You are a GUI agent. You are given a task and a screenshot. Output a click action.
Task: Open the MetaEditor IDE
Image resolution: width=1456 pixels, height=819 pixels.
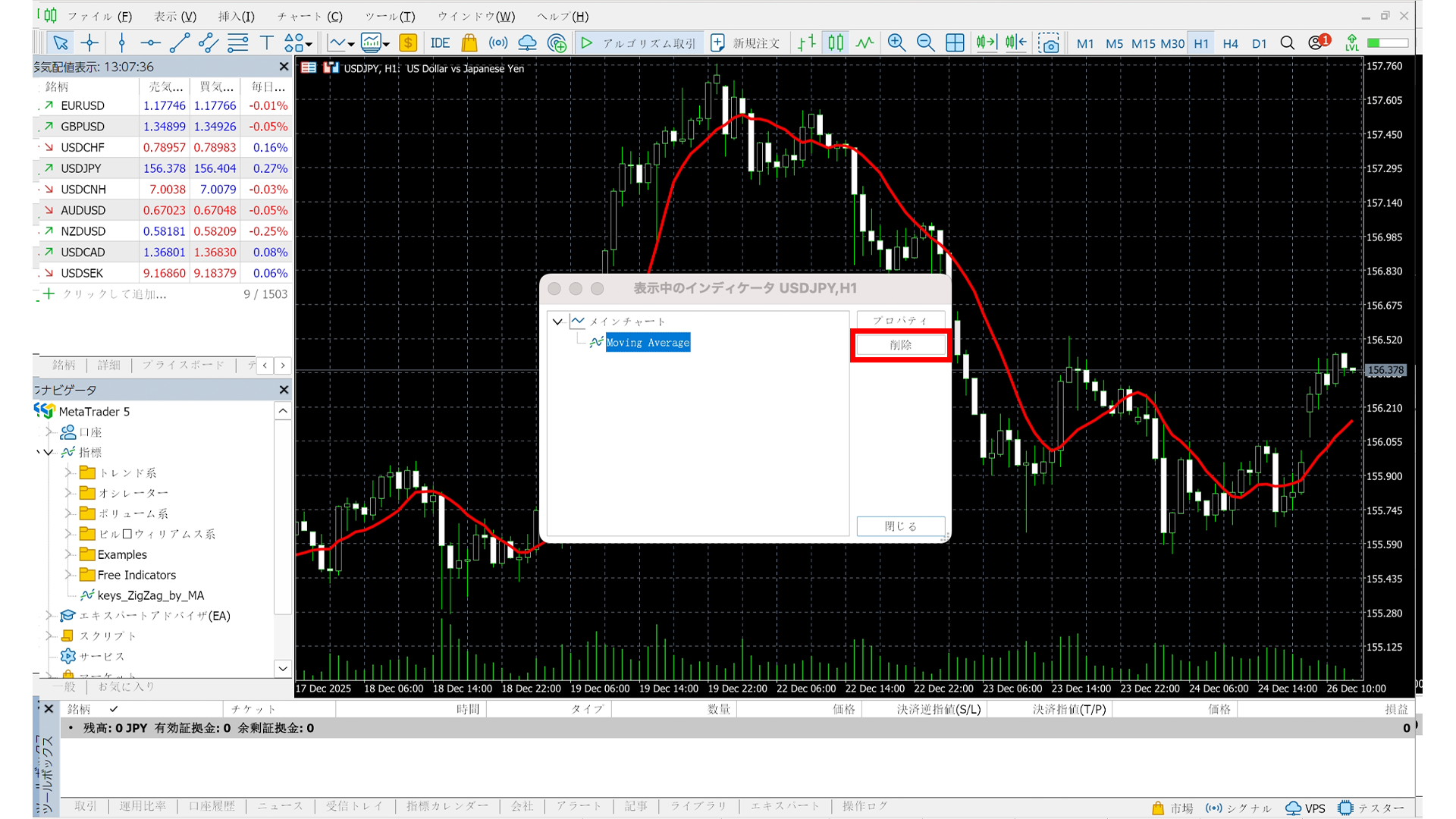point(440,43)
